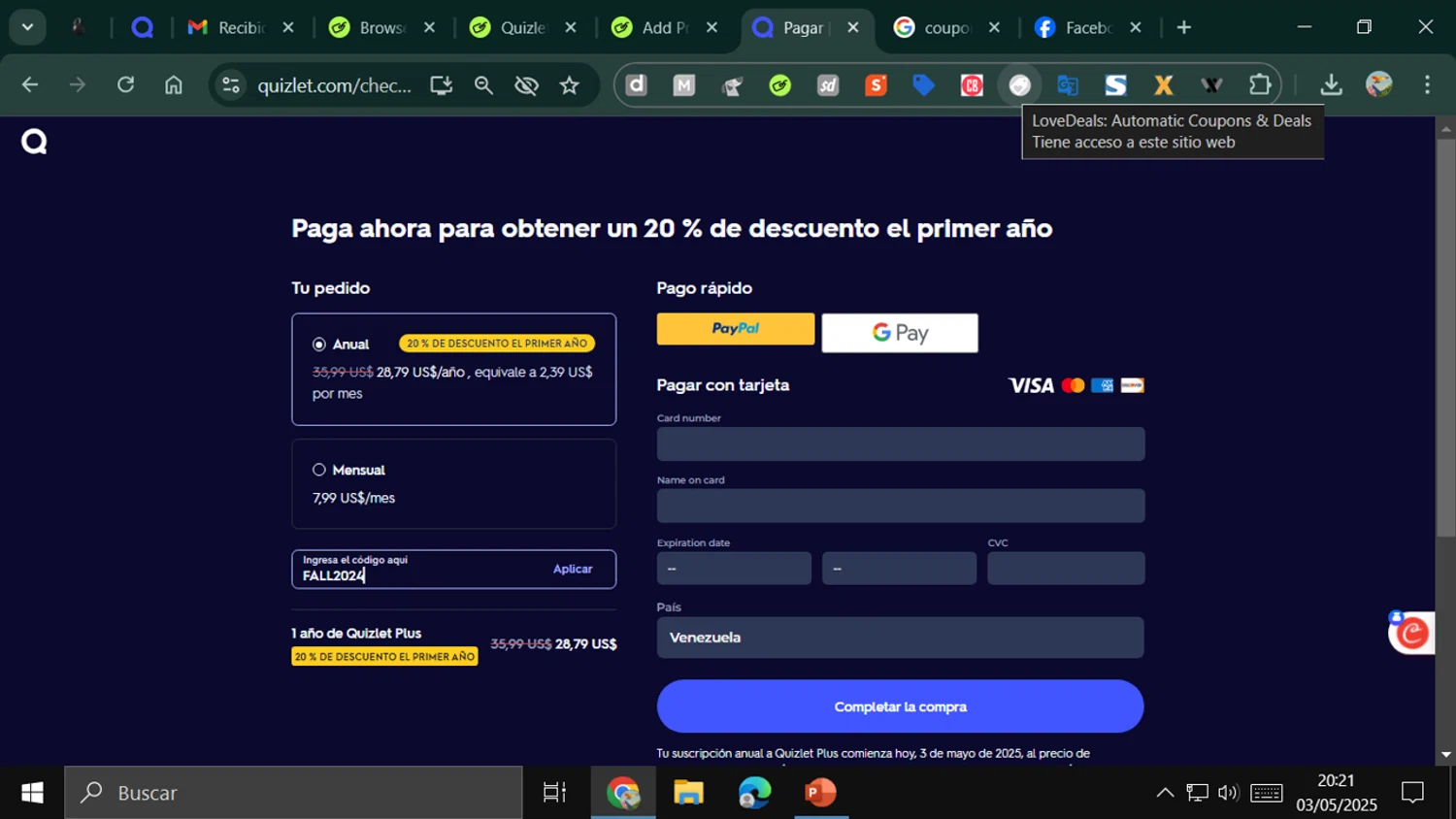Click the gray 'd' extension icon
1456x819 pixels.
click(637, 85)
